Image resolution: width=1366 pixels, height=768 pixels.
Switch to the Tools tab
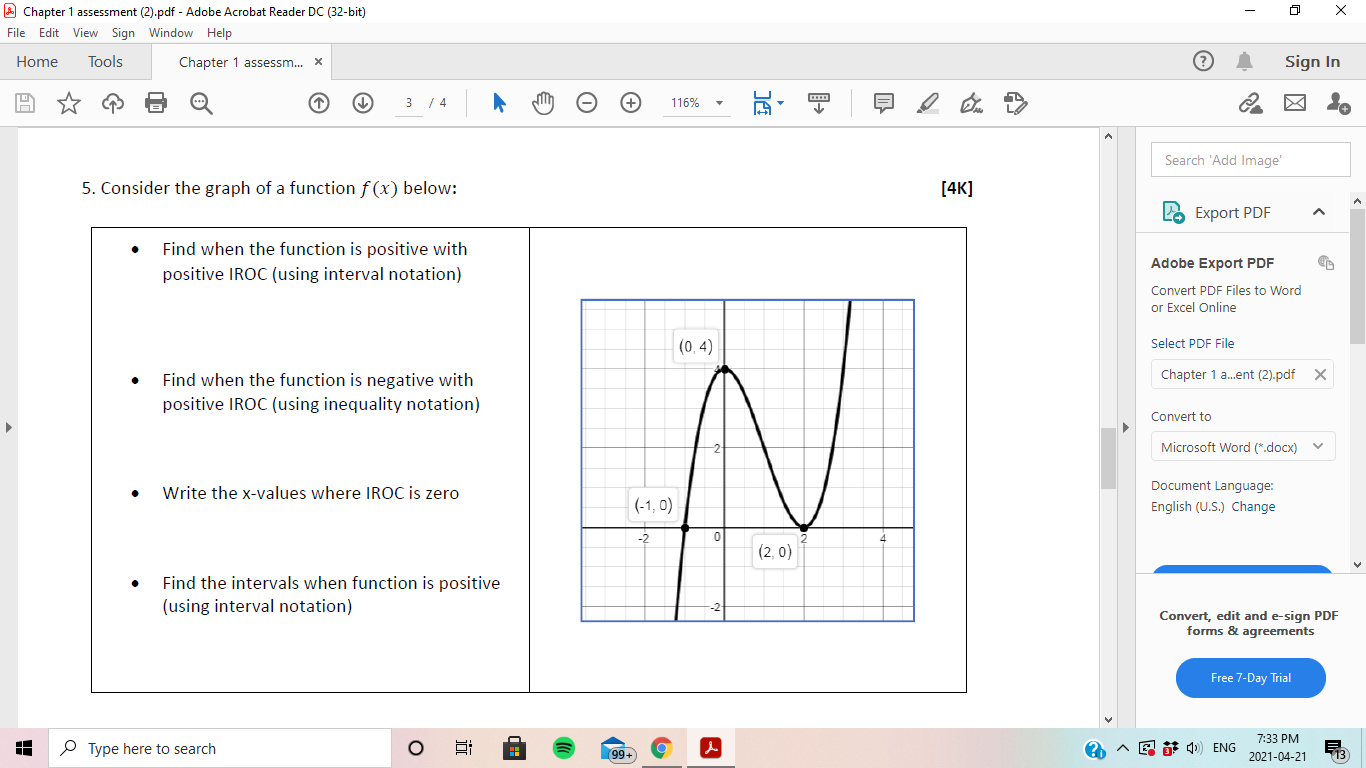coord(105,61)
